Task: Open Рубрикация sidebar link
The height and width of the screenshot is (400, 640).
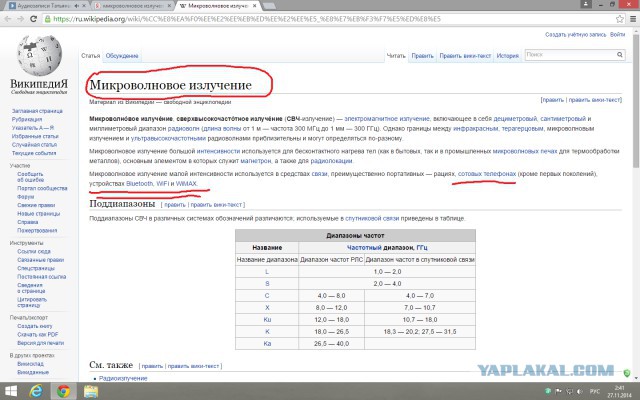Action: pyautogui.click(x=27, y=120)
